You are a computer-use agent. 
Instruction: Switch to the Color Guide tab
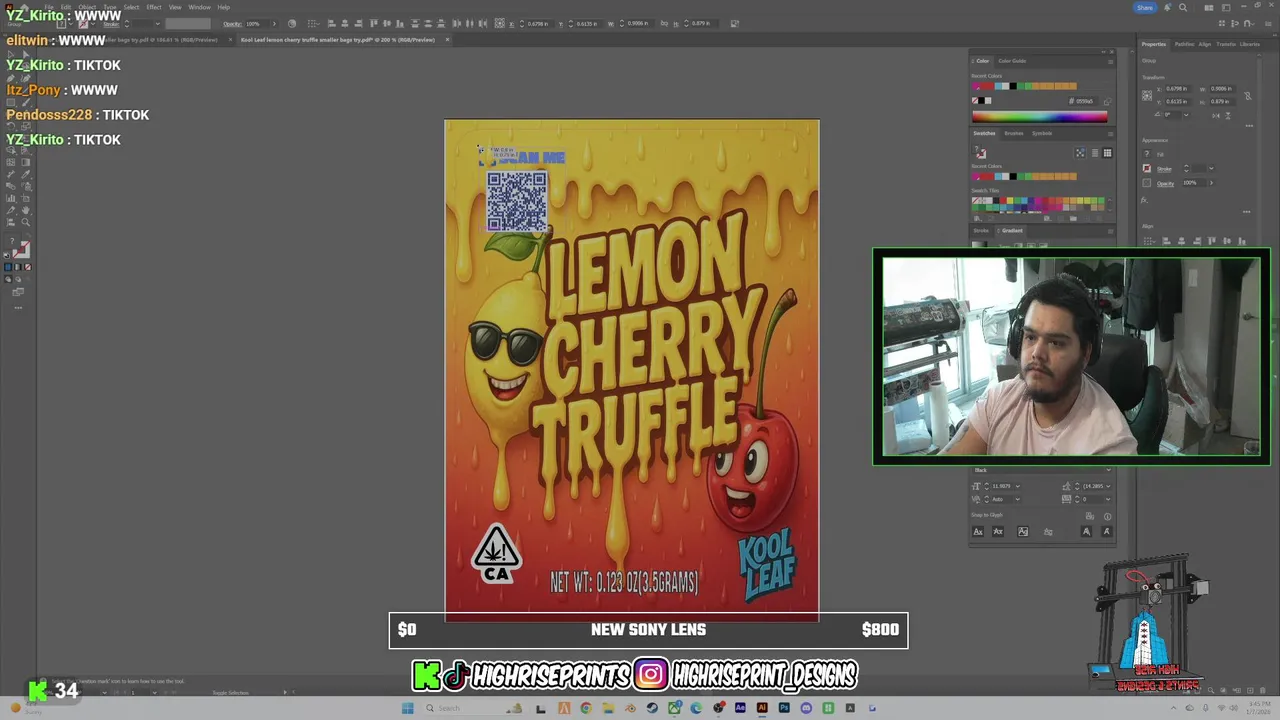pos(1012,61)
